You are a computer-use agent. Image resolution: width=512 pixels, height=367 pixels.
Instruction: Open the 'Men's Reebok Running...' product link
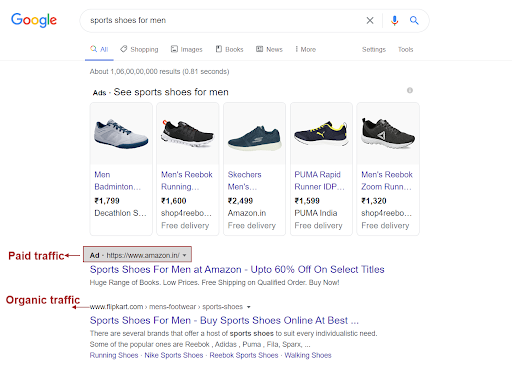pos(187,181)
